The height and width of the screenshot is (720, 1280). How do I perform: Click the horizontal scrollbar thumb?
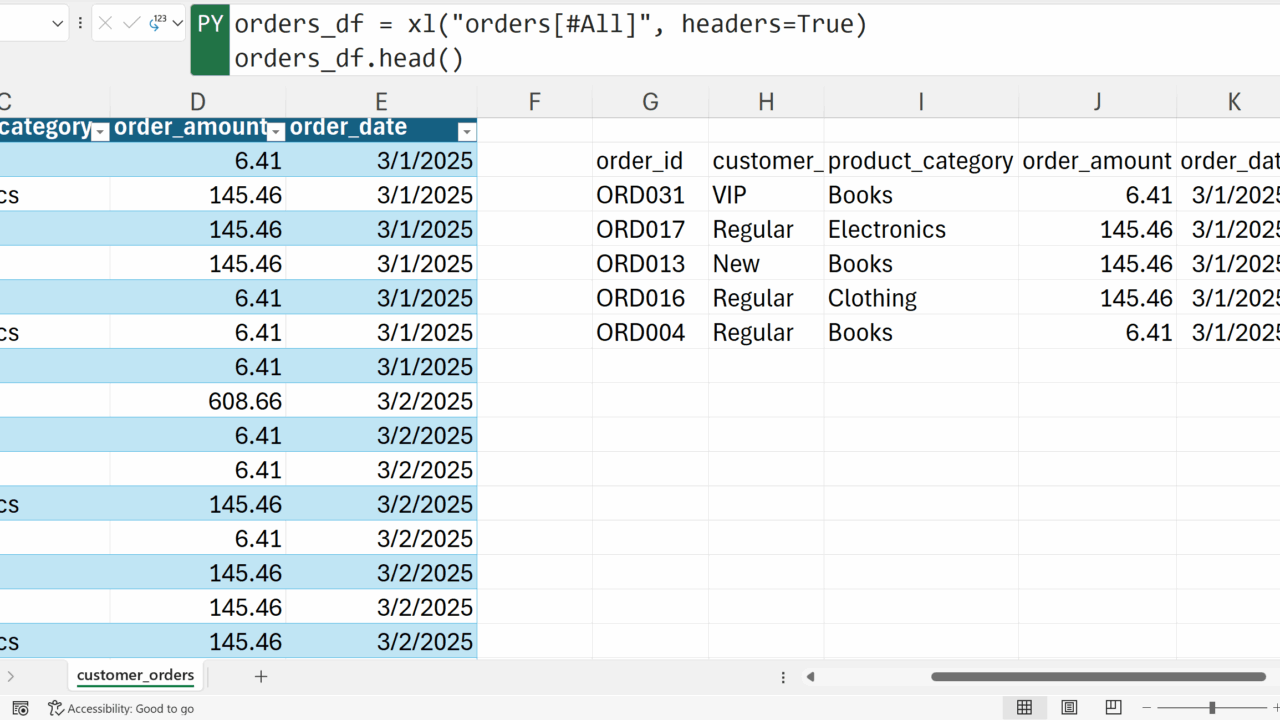(x=1098, y=677)
